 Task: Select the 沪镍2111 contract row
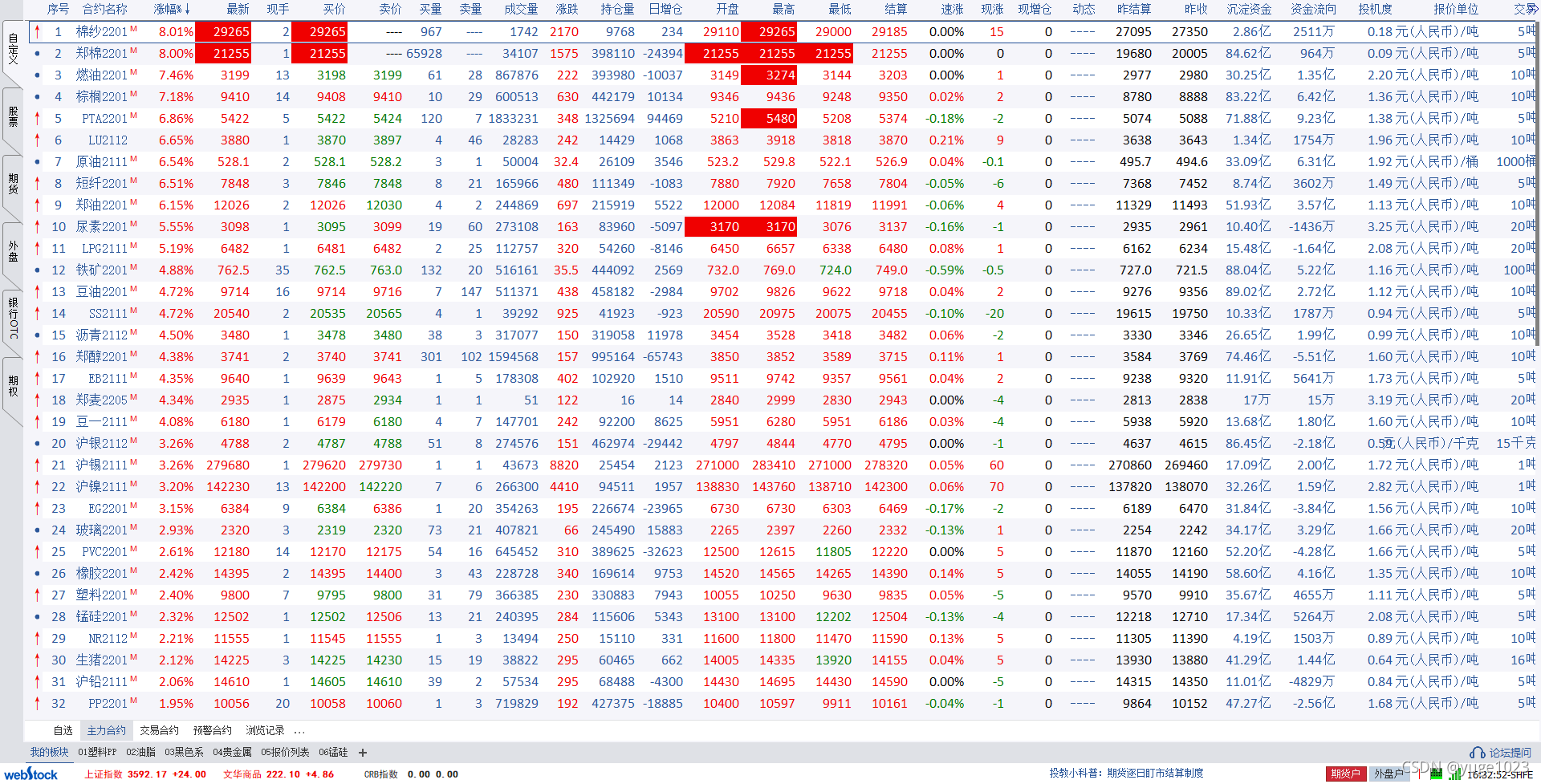(x=783, y=487)
